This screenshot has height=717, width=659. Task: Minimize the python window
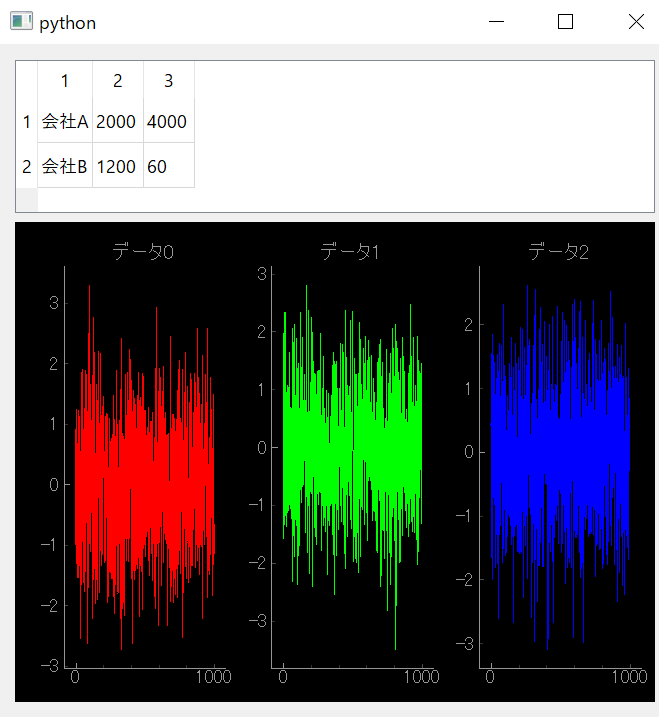496,21
